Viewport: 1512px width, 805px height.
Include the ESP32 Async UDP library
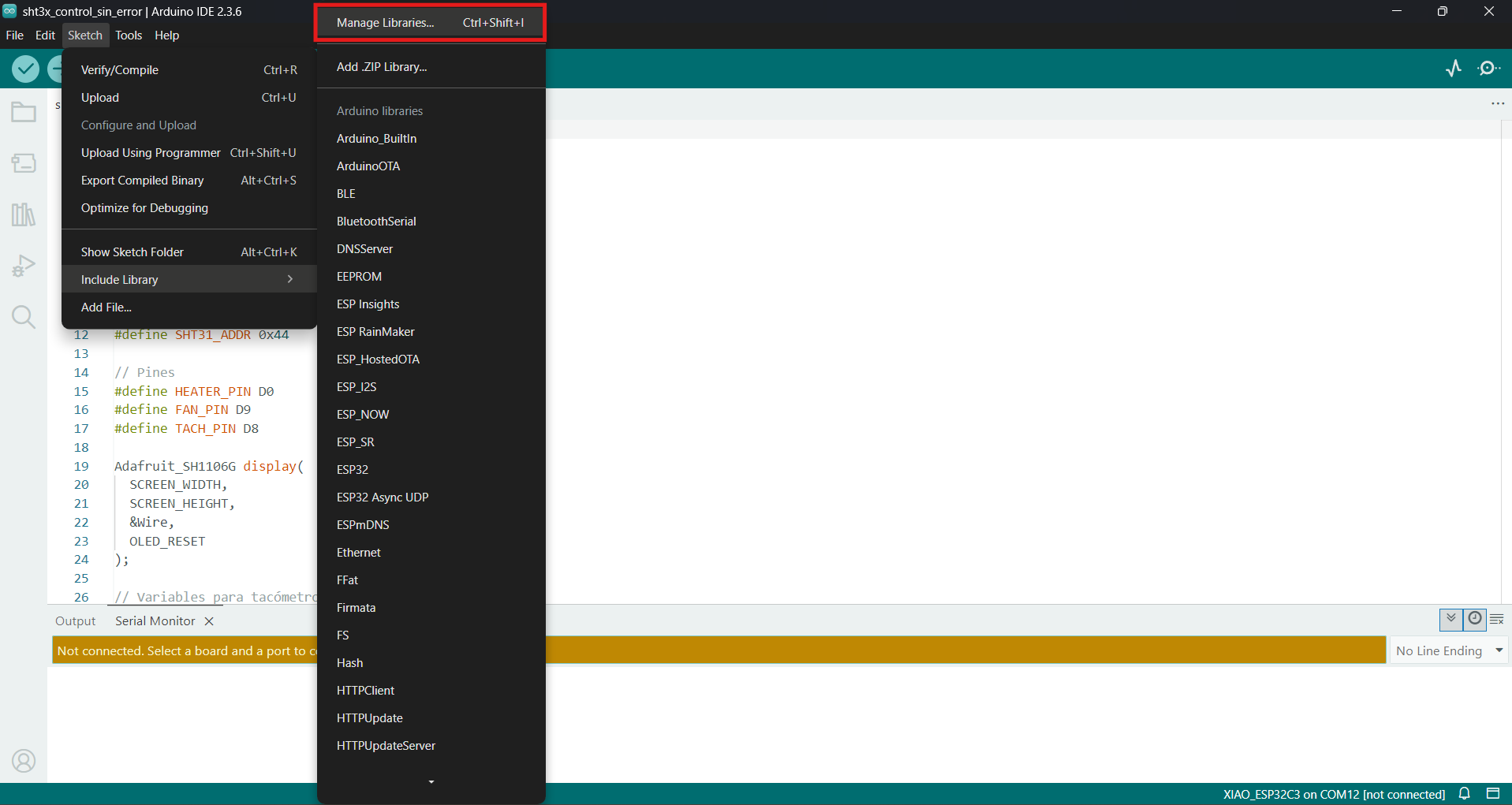(x=431, y=498)
